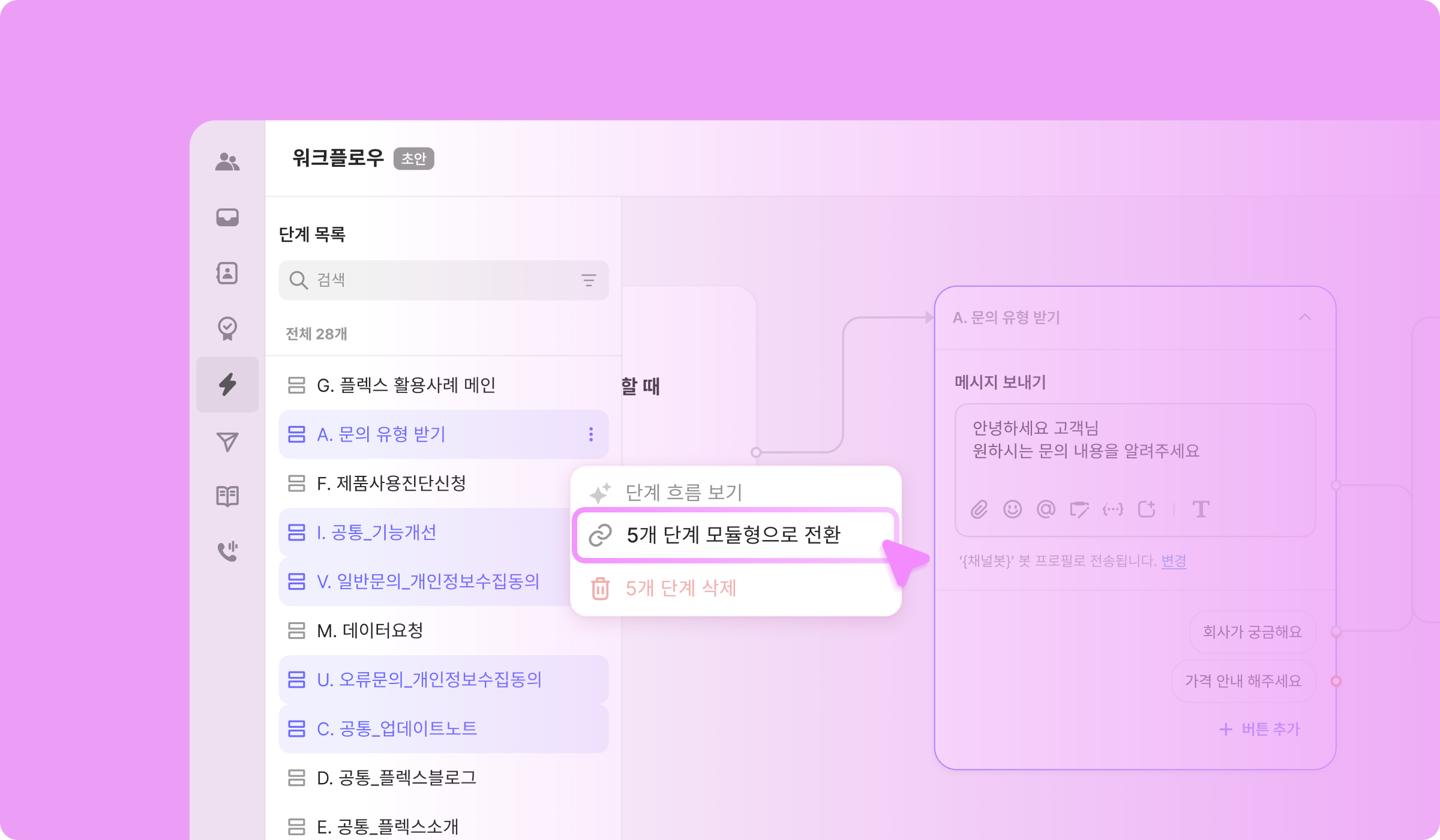1440x840 pixels.
Task: Open the book documents sidebar icon
Action: (x=227, y=496)
